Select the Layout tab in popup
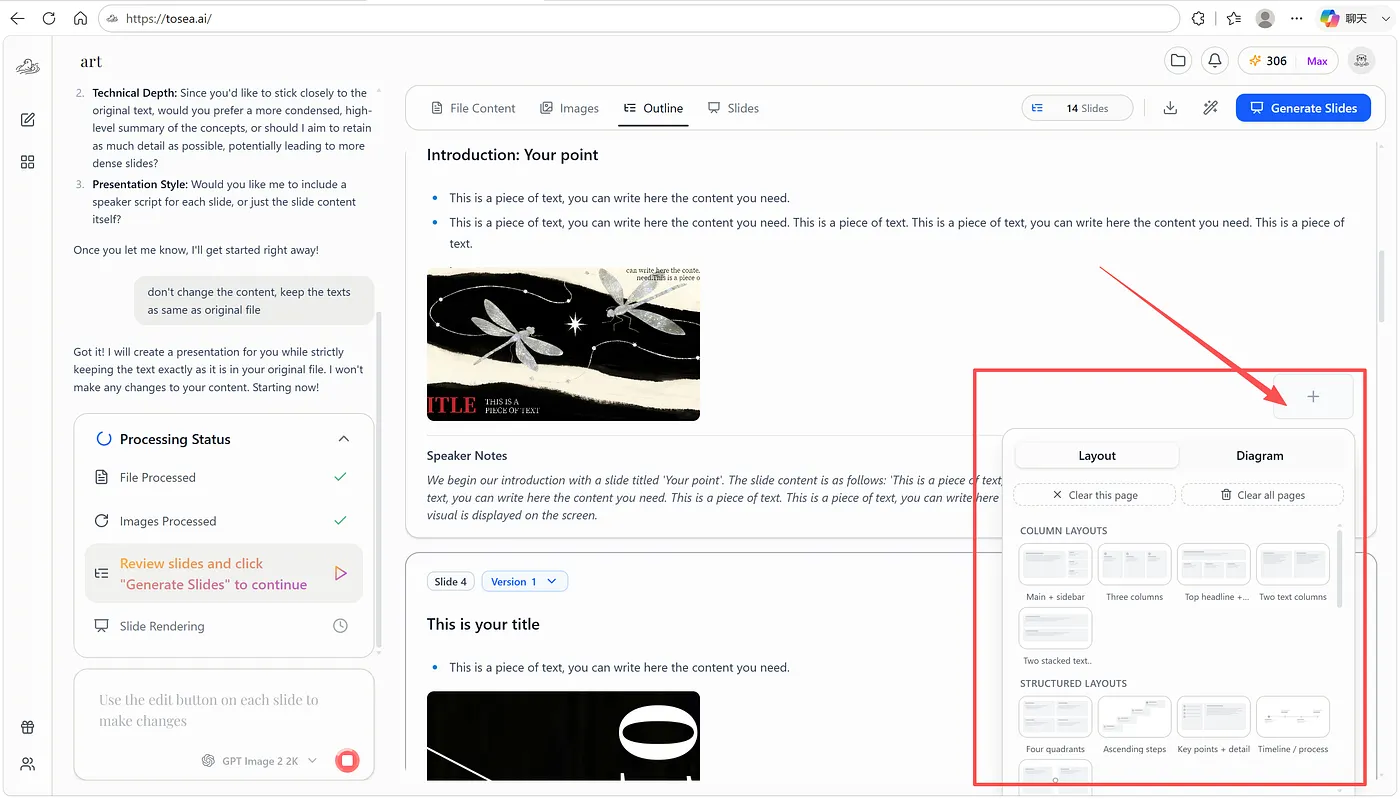Screen dimensions: 1400x799 tap(1097, 455)
